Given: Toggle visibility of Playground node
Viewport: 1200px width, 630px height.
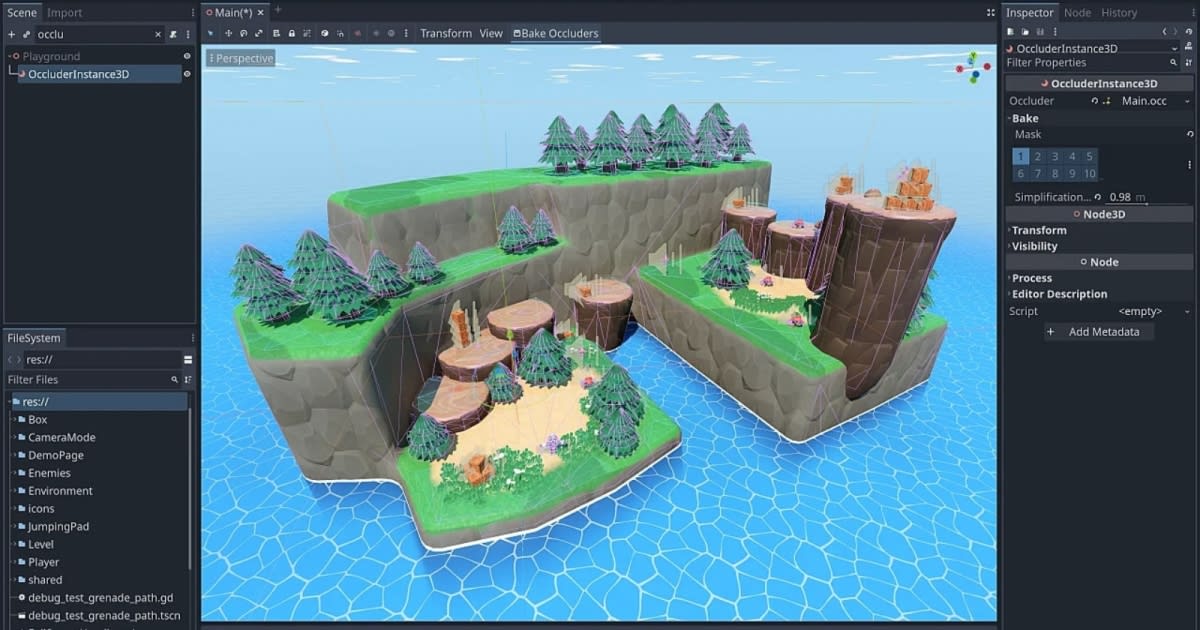Looking at the screenshot, I should pos(187,57).
